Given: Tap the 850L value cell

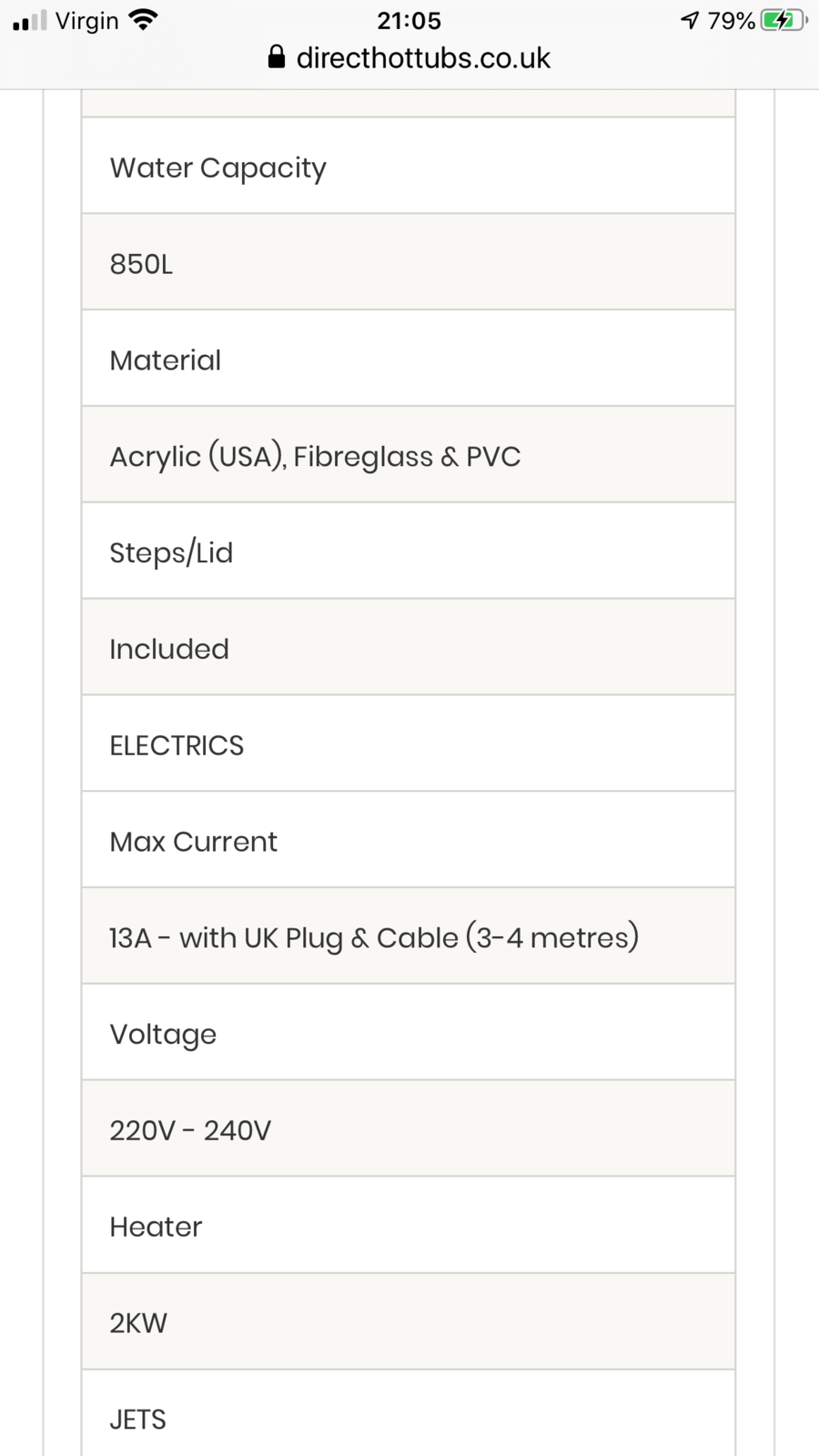Looking at the screenshot, I should pos(409,263).
